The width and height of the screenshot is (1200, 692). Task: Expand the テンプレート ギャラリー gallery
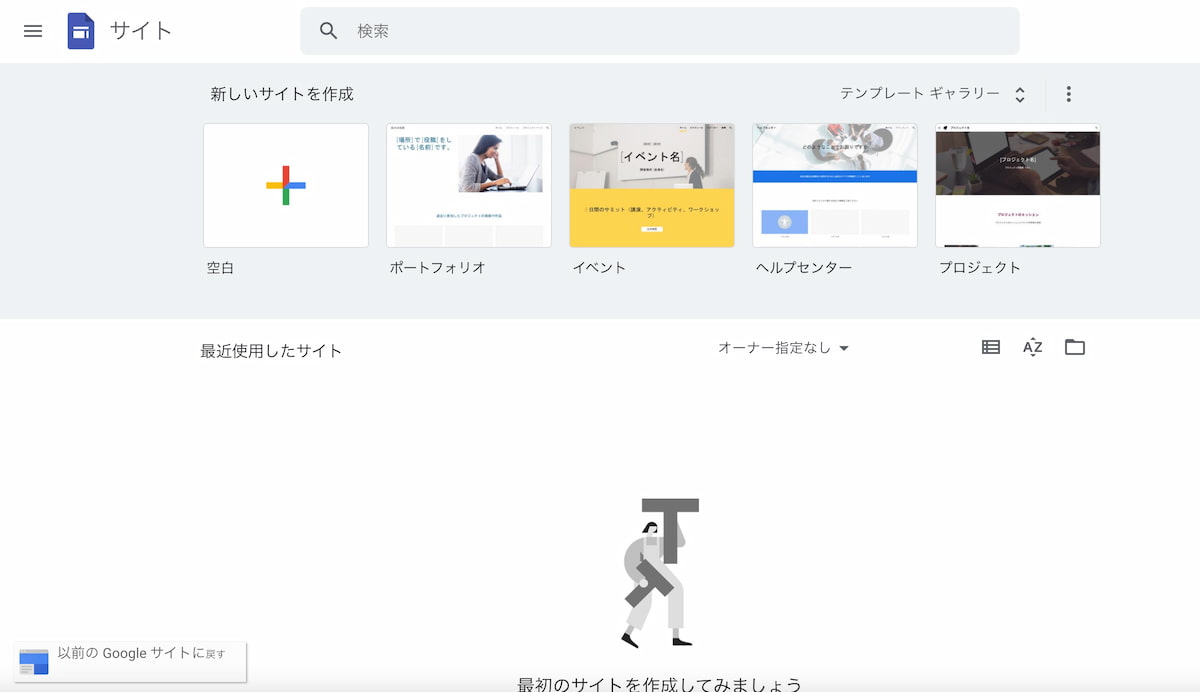(x=919, y=94)
